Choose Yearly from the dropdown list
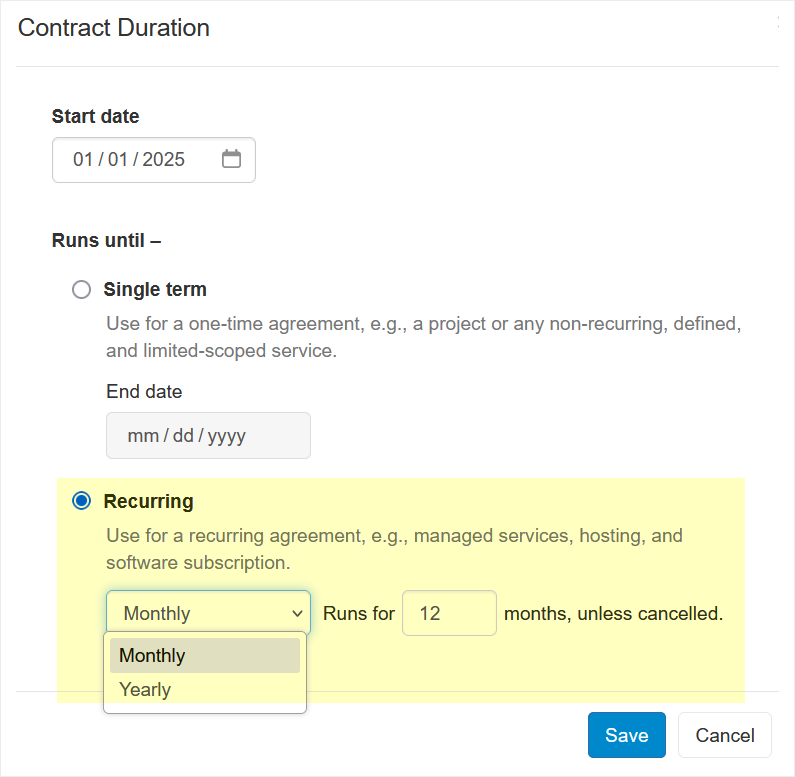 (x=205, y=689)
